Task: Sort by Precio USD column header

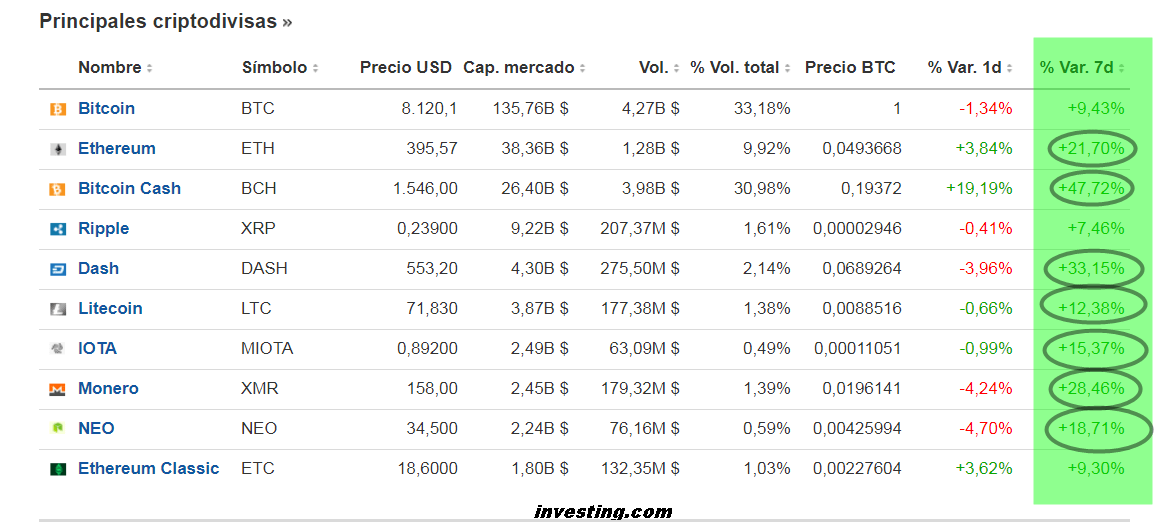Action: [x=405, y=68]
